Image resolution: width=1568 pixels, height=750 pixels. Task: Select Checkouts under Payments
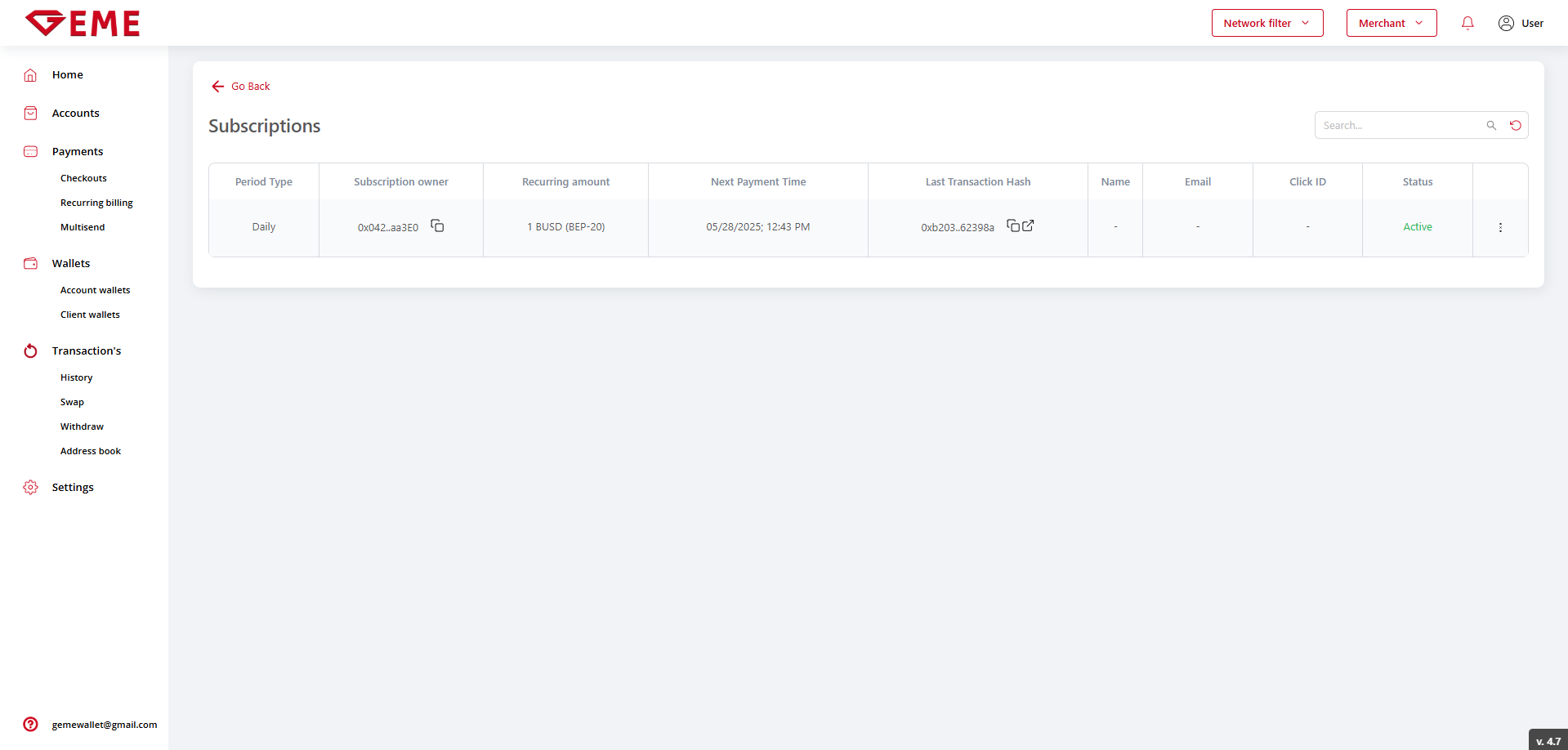coord(83,178)
